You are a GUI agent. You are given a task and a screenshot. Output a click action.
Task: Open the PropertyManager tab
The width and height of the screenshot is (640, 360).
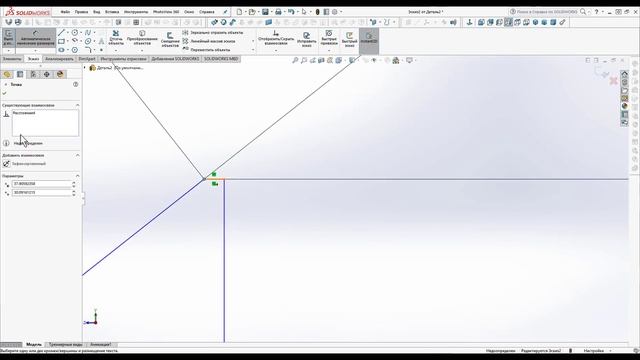20,74
